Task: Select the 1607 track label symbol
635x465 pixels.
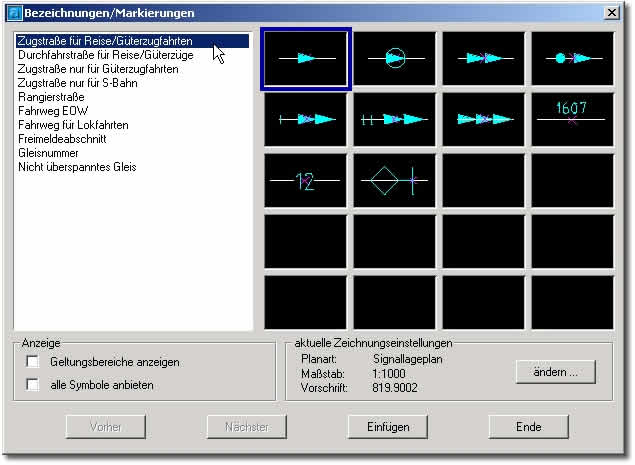Action: (x=573, y=119)
